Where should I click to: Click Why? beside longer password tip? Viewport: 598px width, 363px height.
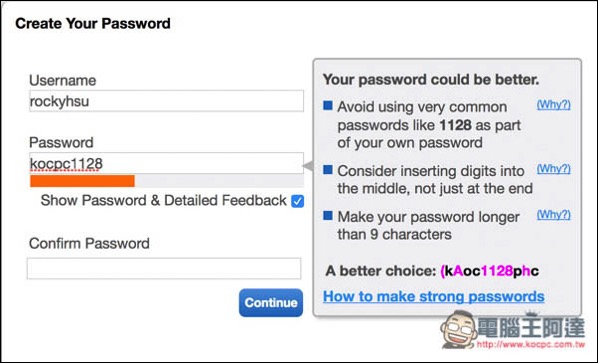pyautogui.click(x=554, y=215)
